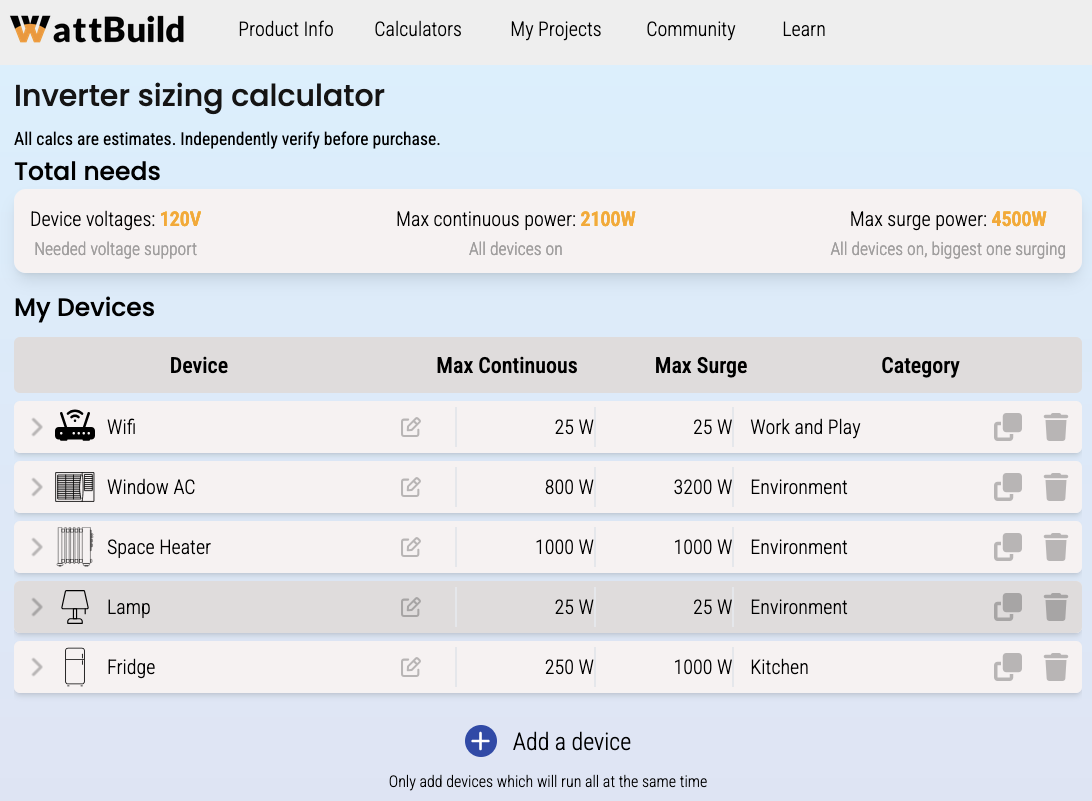Go to My Projects
The image size is (1092, 801).
click(556, 29)
